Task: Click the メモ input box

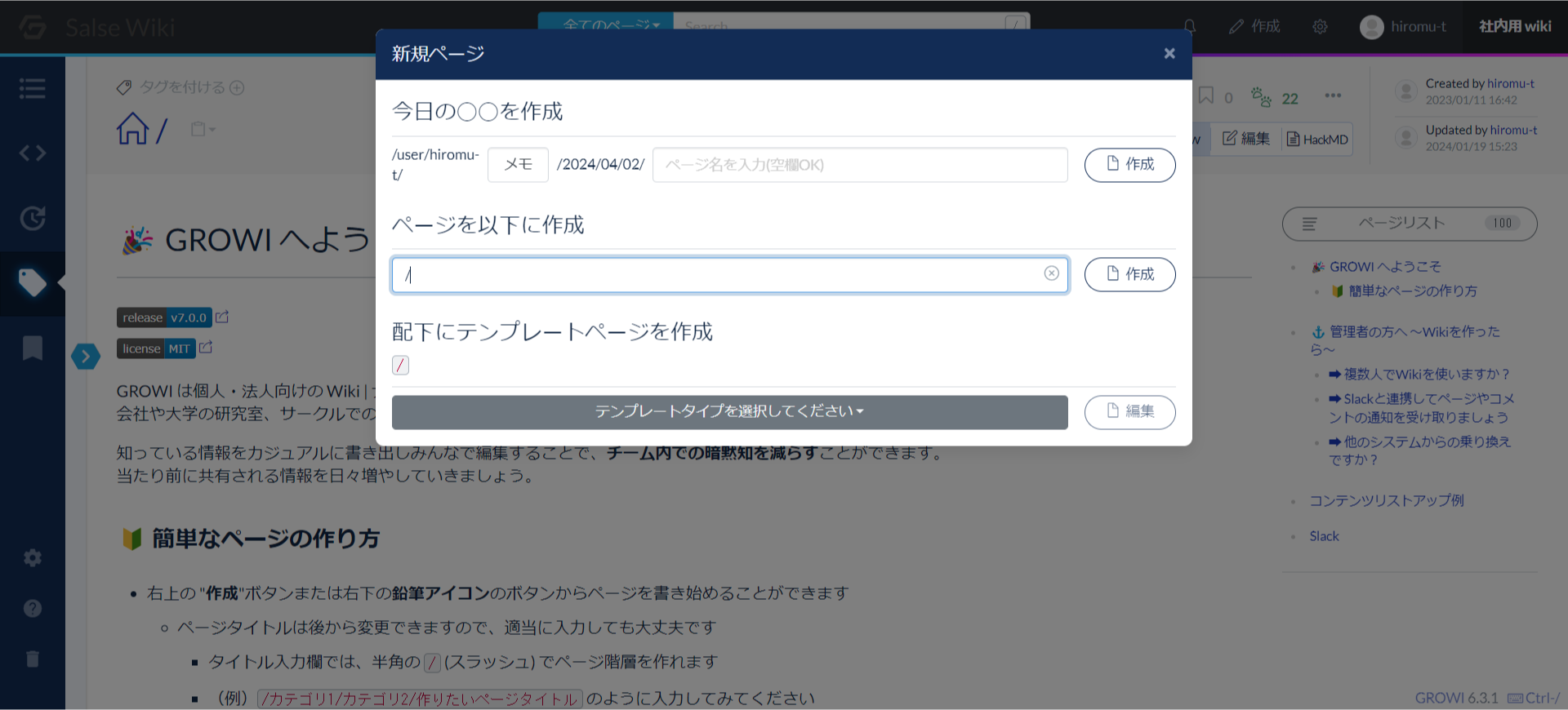Action: [x=518, y=165]
